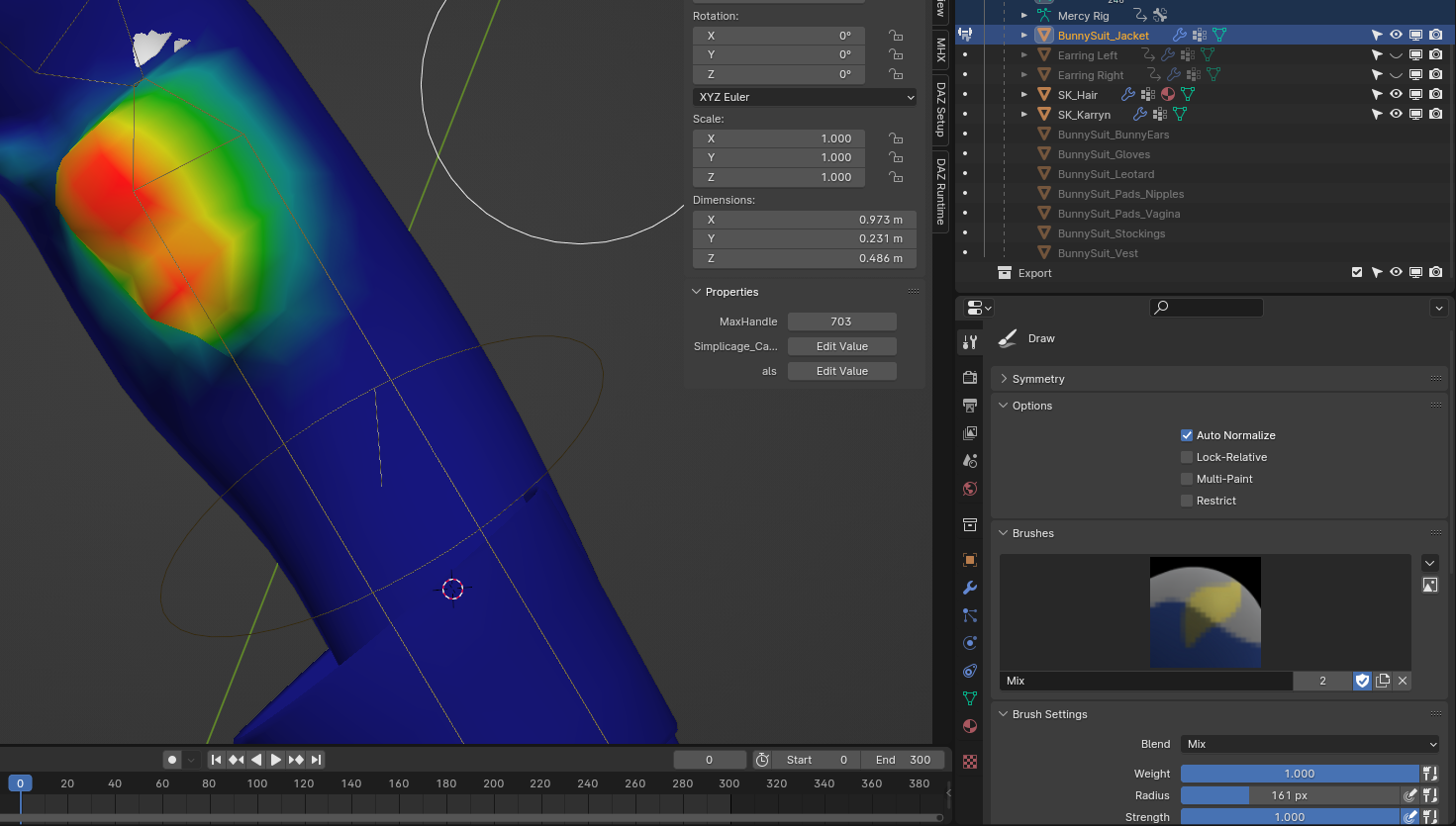Viewport: 1456px width, 826px height.
Task: Open the brush list dropdown arrow
Action: pyautogui.click(x=1430, y=563)
